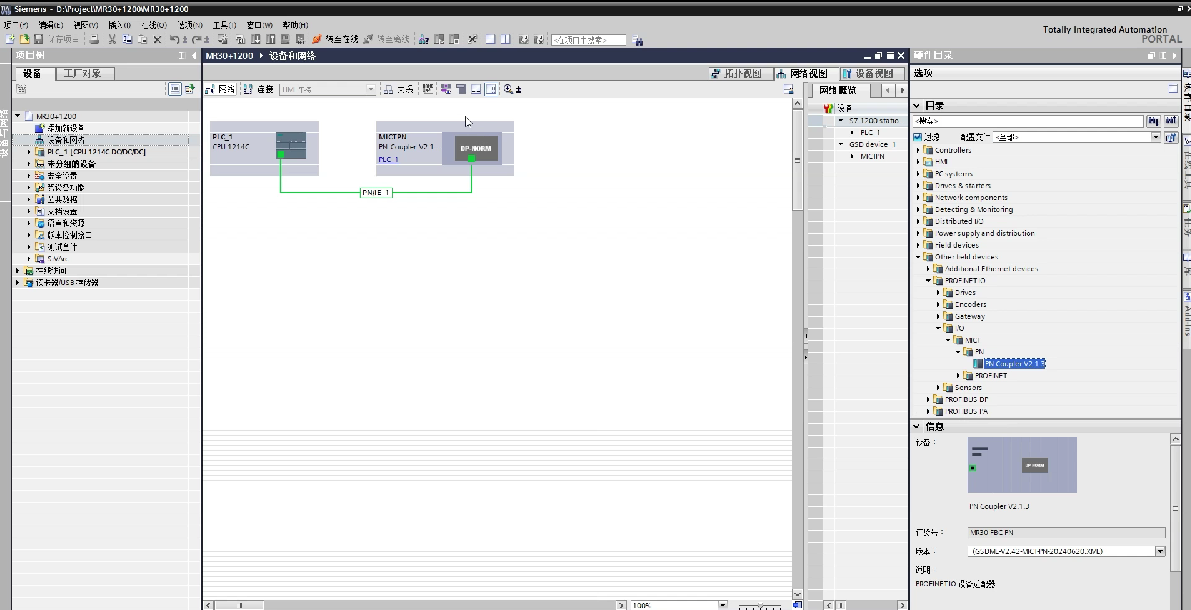Expand the PLC_1 [CPU 1214C] tree node
Image resolution: width=1191 pixels, height=610 pixels.
[x=30, y=152]
